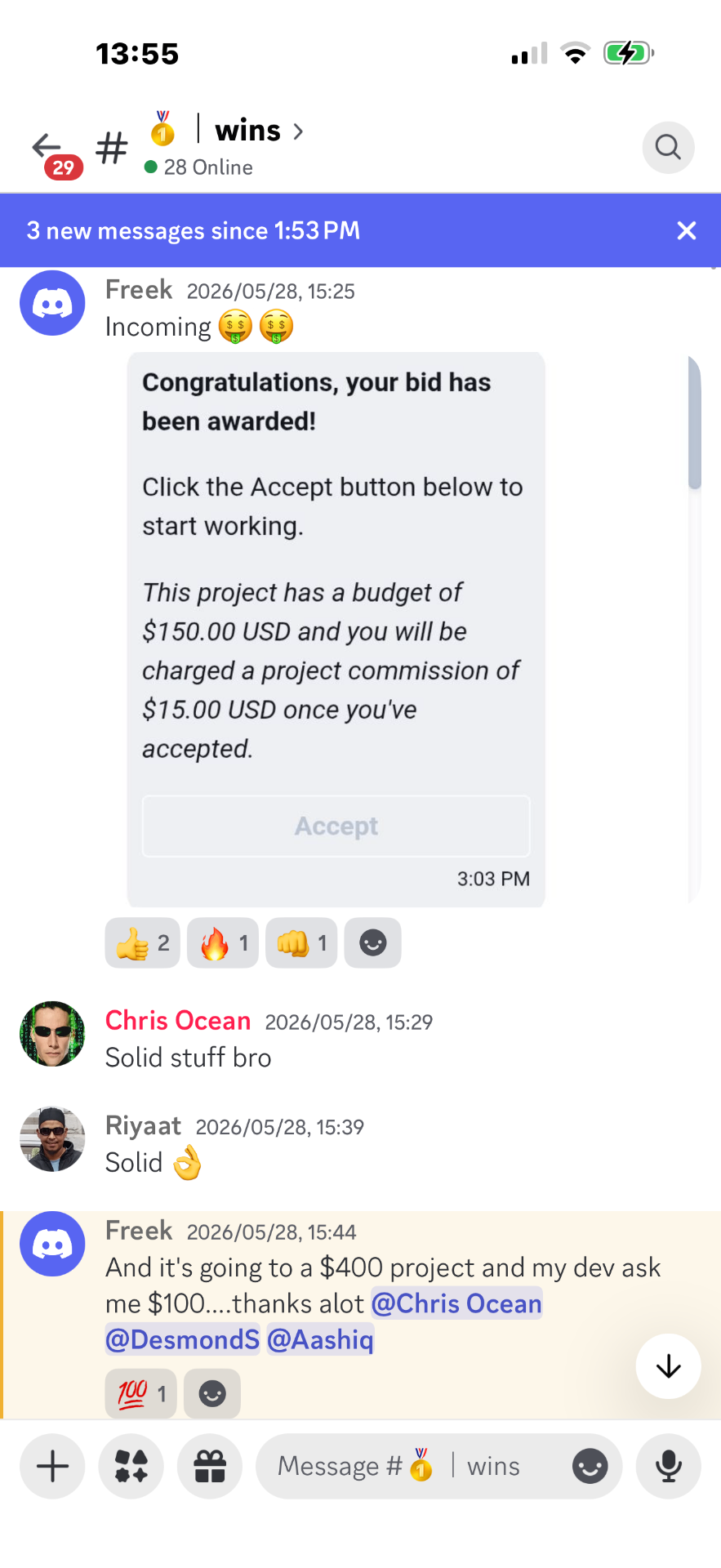Toggle the fist bump reaction
The height and width of the screenshot is (1568, 721).
tap(301, 943)
